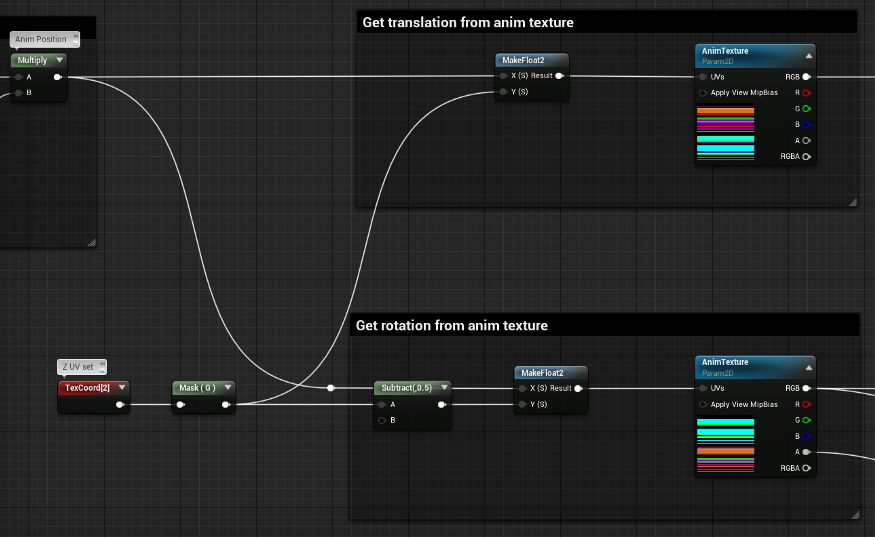Click the rotation AnimTexture A output pin
875x537 pixels.
point(806,452)
